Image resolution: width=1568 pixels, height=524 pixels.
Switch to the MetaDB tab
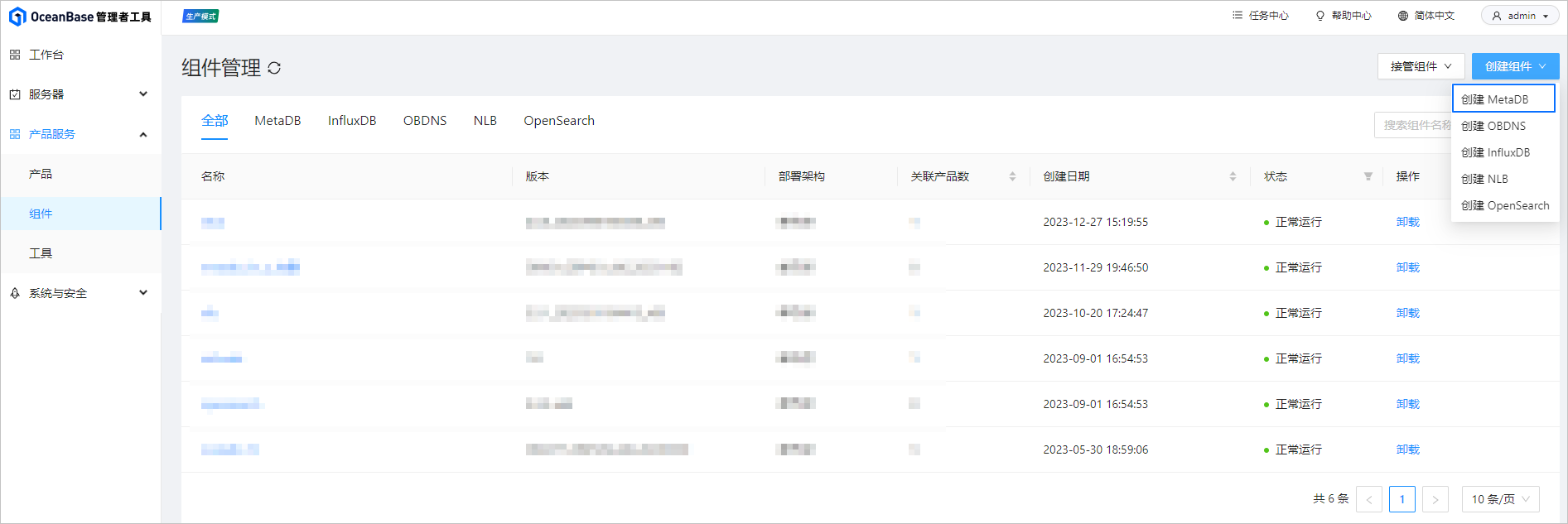277,121
